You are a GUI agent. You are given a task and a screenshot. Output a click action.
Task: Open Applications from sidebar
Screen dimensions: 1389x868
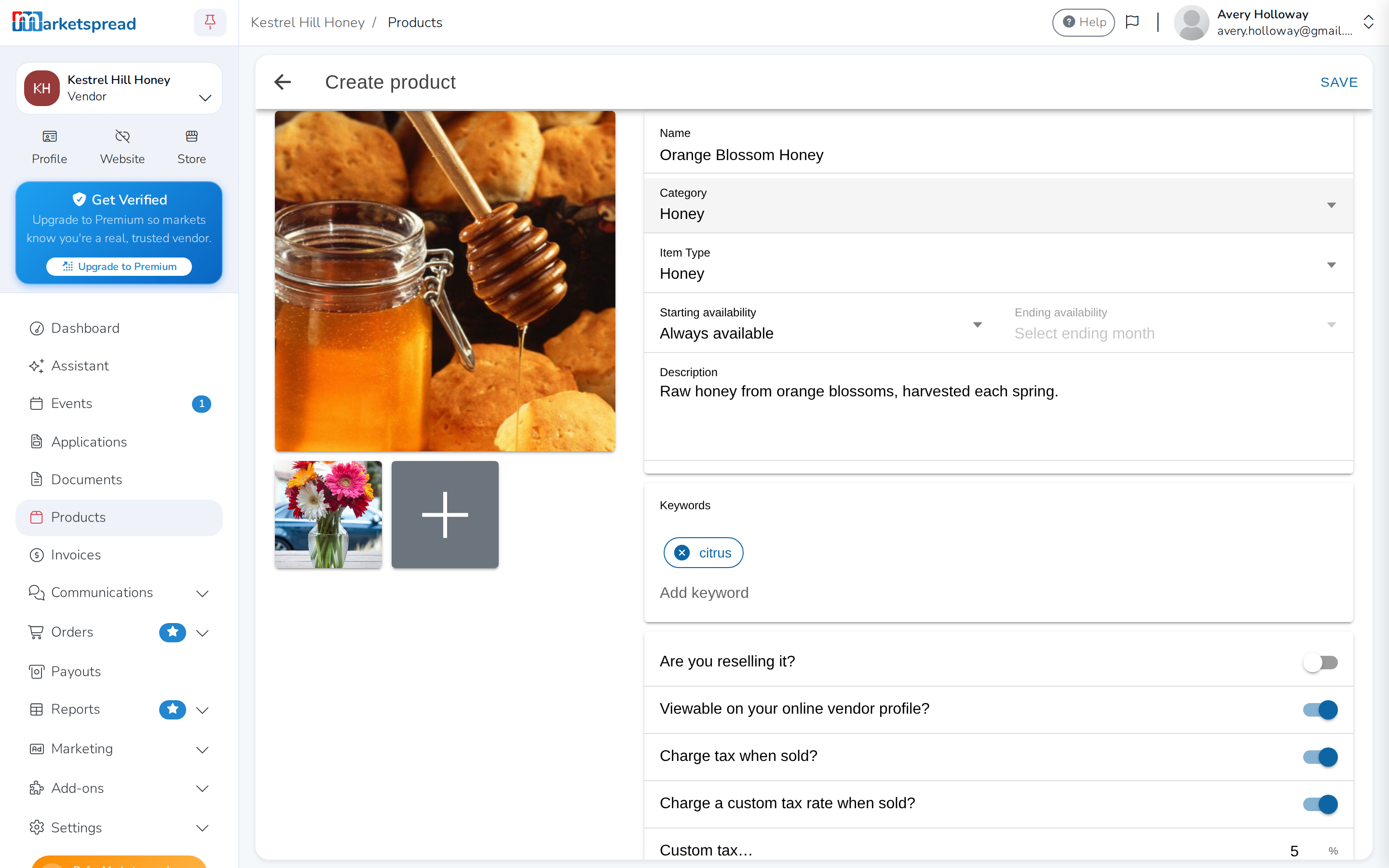tap(119, 442)
